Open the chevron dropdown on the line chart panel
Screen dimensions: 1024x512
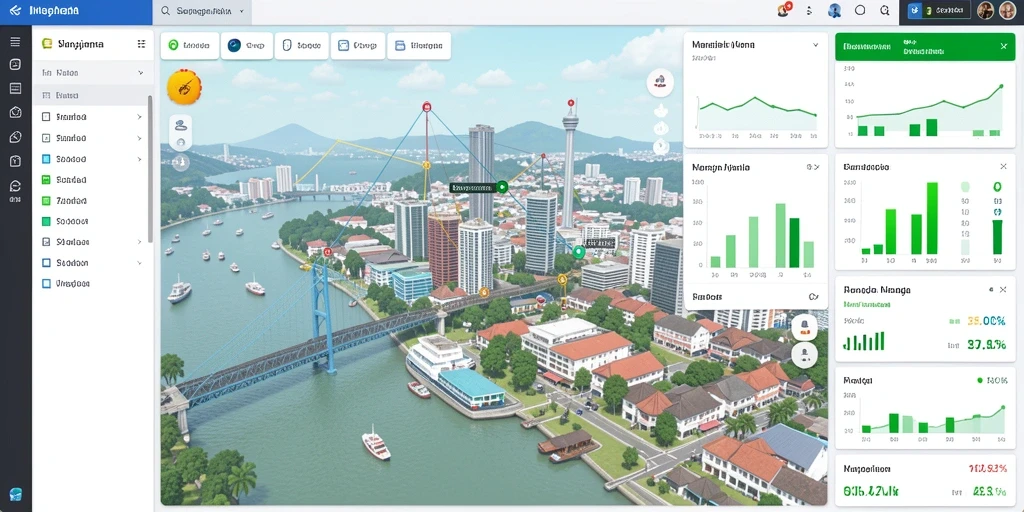[x=815, y=45]
